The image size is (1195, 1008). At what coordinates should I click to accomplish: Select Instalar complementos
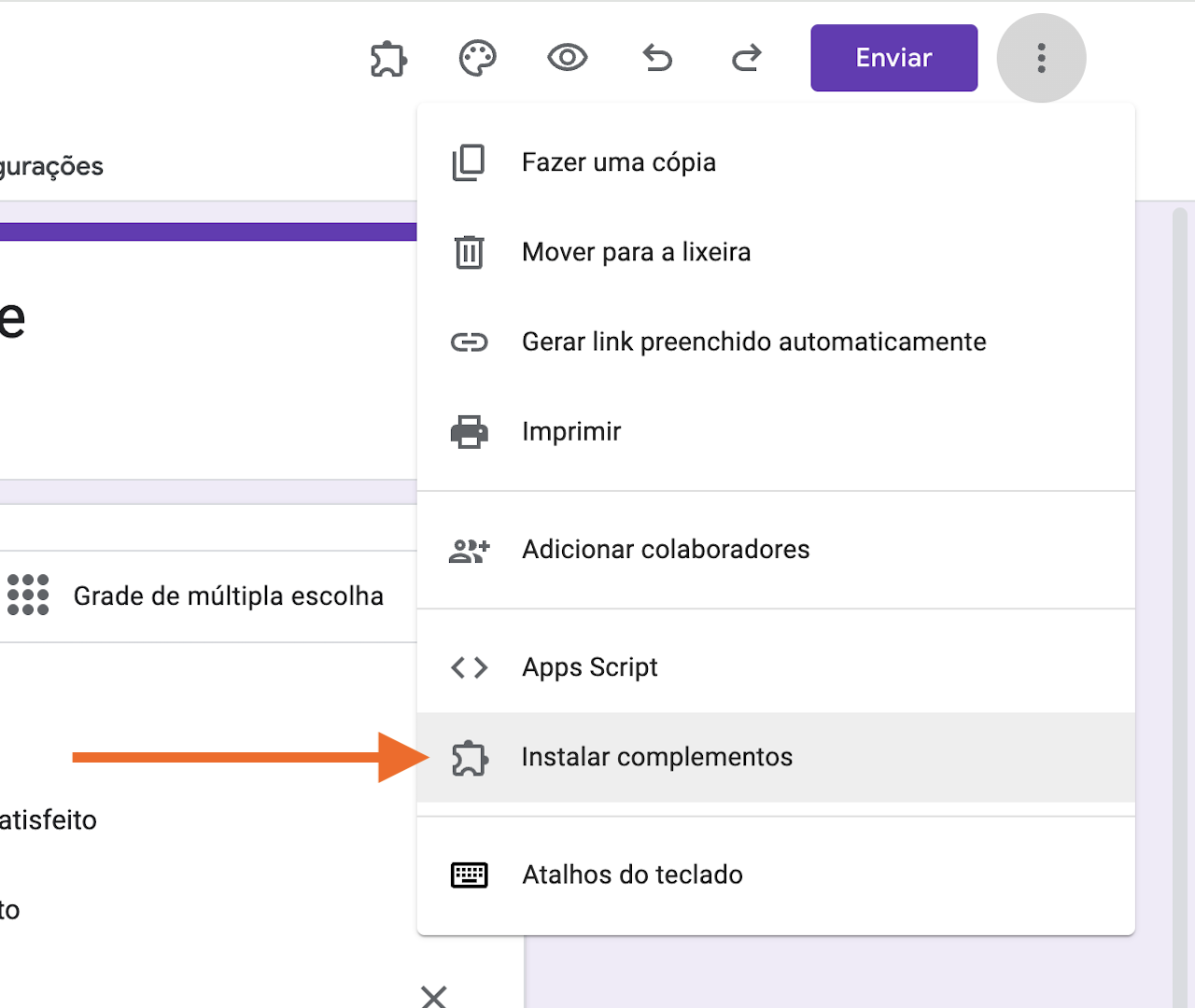(656, 757)
